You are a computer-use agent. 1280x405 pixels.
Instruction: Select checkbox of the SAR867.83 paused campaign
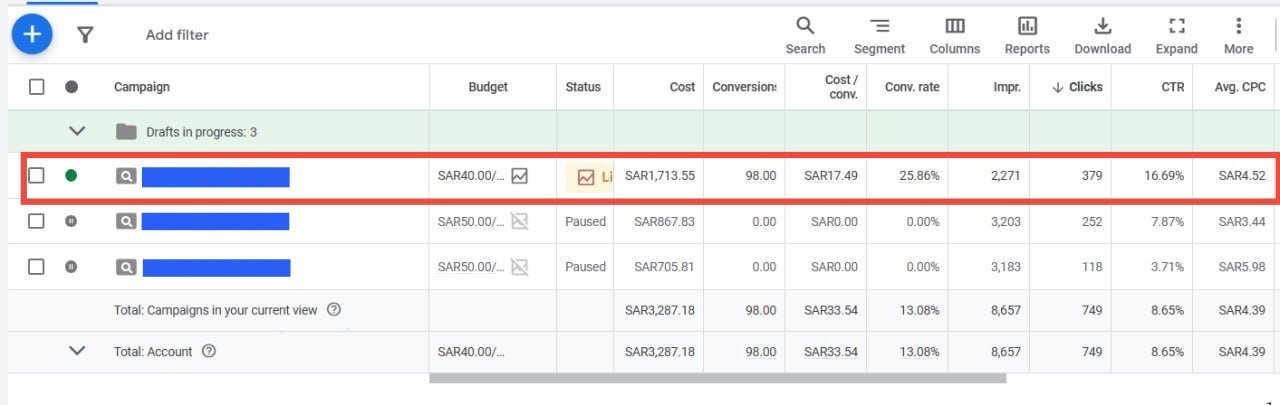click(37, 221)
